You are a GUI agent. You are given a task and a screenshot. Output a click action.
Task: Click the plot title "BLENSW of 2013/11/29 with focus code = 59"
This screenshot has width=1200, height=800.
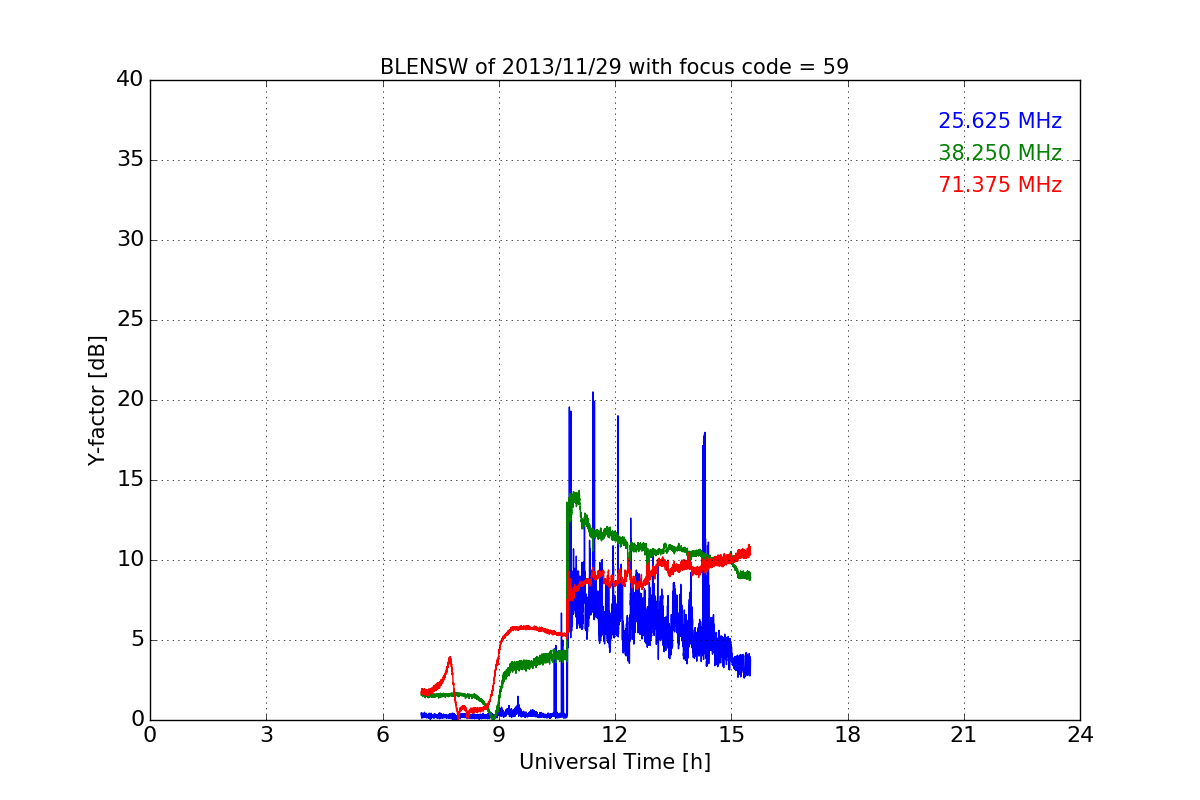(x=614, y=67)
